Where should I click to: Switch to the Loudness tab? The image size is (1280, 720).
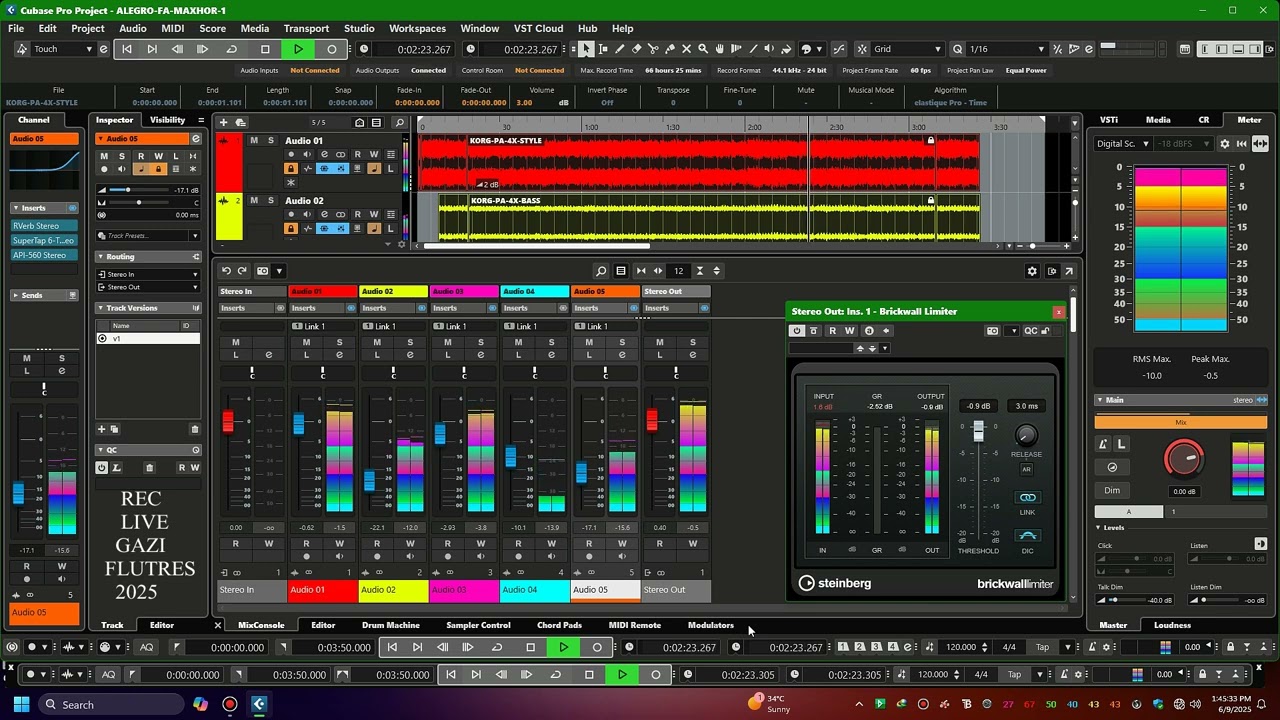tap(1172, 625)
